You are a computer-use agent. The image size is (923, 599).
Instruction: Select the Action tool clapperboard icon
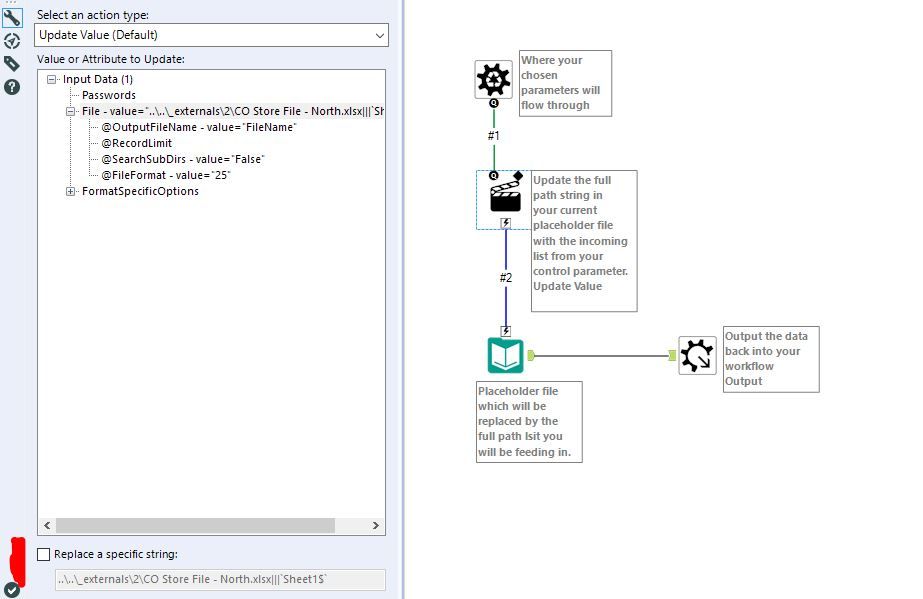tap(507, 197)
